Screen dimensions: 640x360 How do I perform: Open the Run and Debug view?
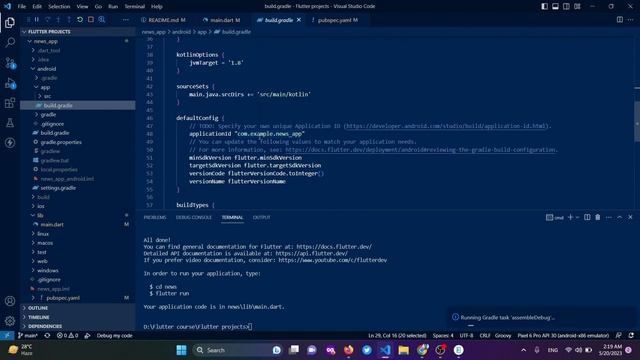[x=10, y=83]
